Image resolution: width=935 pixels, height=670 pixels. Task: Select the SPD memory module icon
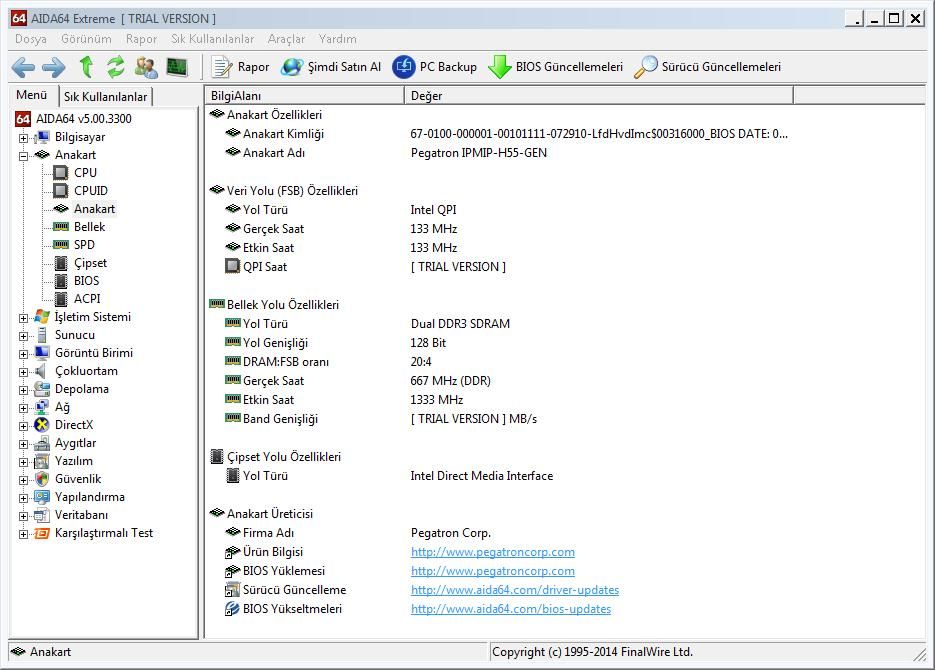[x=60, y=244]
